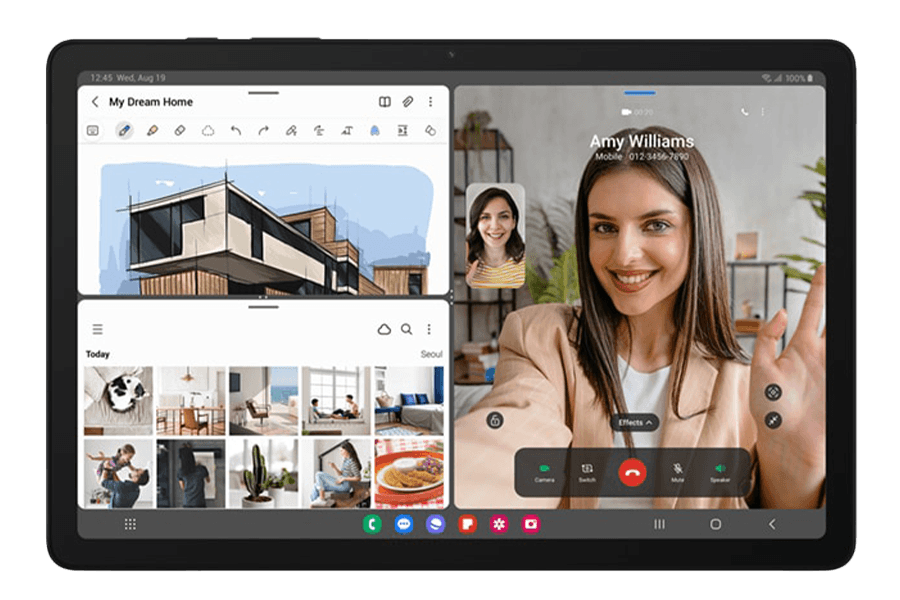Redo the drawing stroke

[264, 130]
